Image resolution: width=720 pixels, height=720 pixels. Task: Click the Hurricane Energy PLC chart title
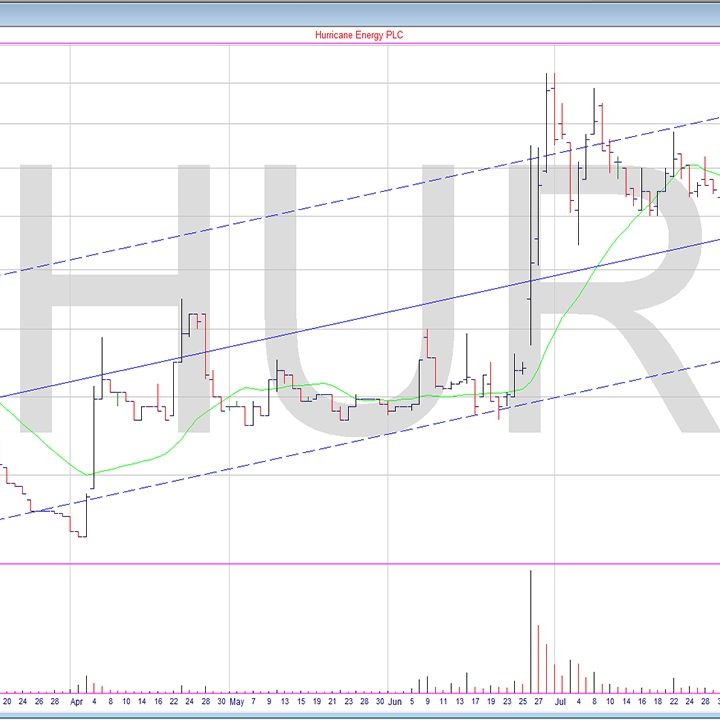pos(359,35)
